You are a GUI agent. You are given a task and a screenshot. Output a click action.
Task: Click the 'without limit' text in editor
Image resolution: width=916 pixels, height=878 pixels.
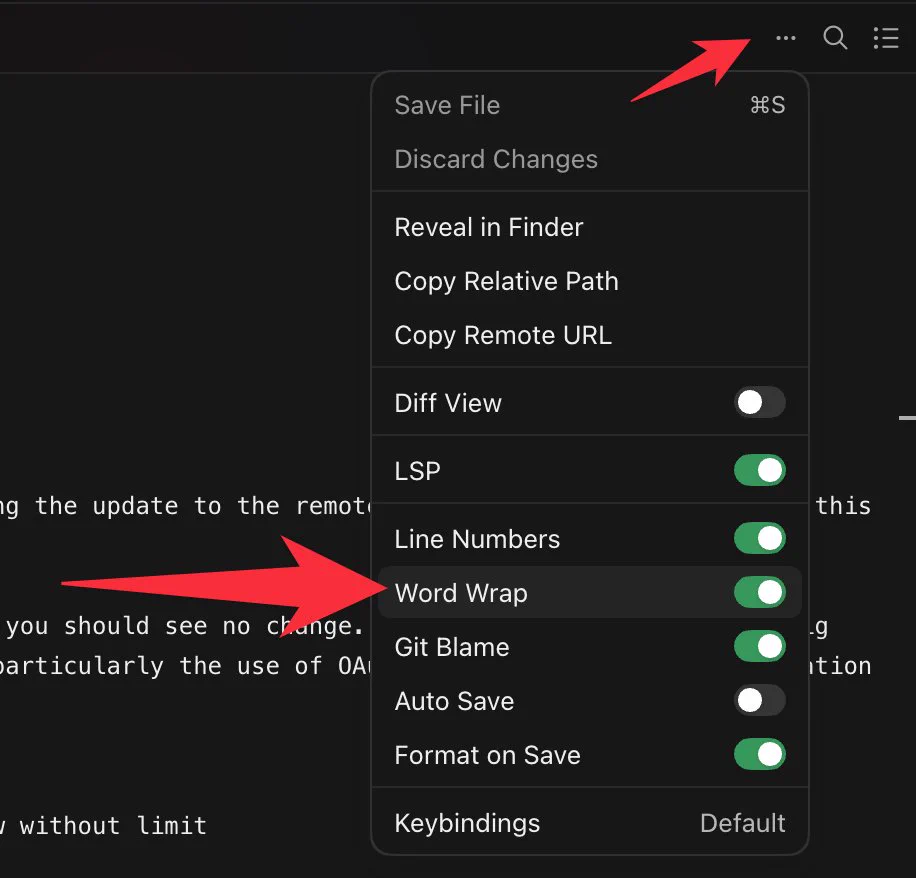(x=113, y=826)
